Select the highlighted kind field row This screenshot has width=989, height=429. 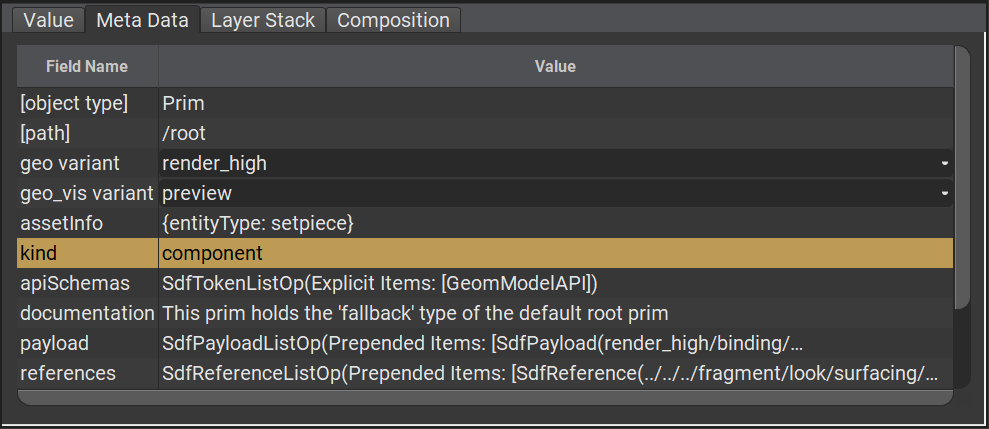[x=87, y=253]
